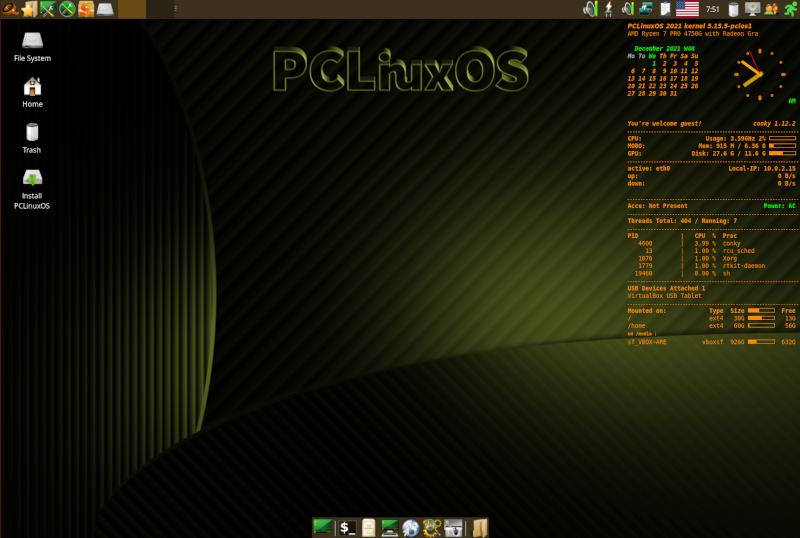The height and width of the screenshot is (538, 800).
Task: Launch the web browser globe icon
Action: pos(411,527)
